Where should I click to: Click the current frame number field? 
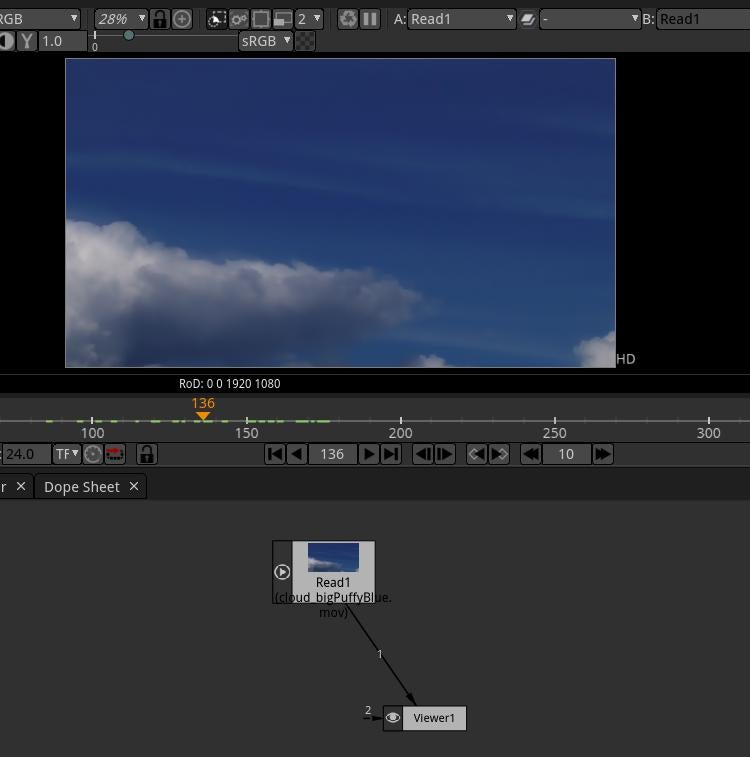pyautogui.click(x=332, y=454)
